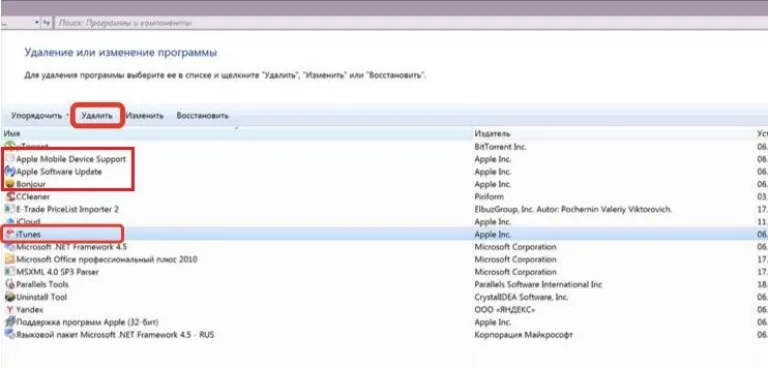Expand the address history dropdown arrow

[x=37, y=23]
